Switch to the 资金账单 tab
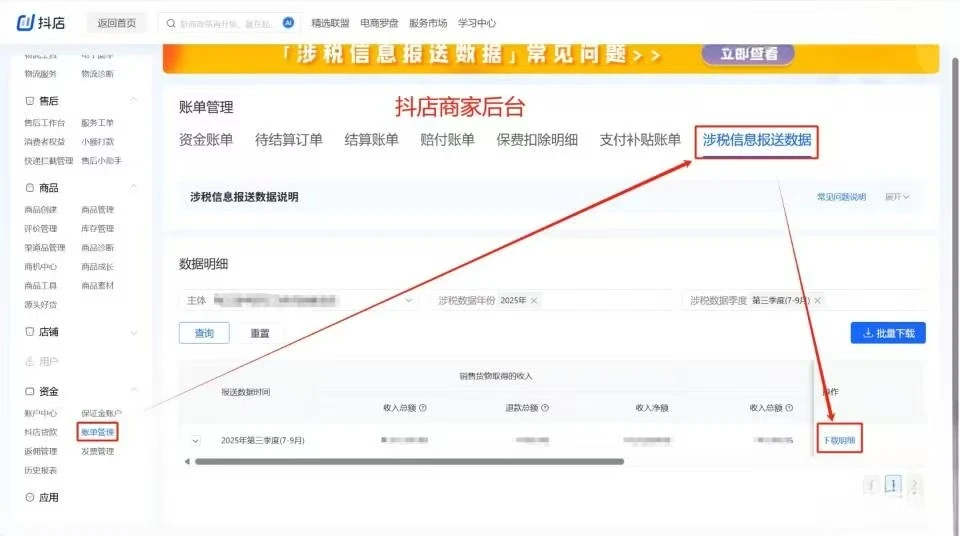Viewport: 960px width, 536px height. tap(205, 140)
